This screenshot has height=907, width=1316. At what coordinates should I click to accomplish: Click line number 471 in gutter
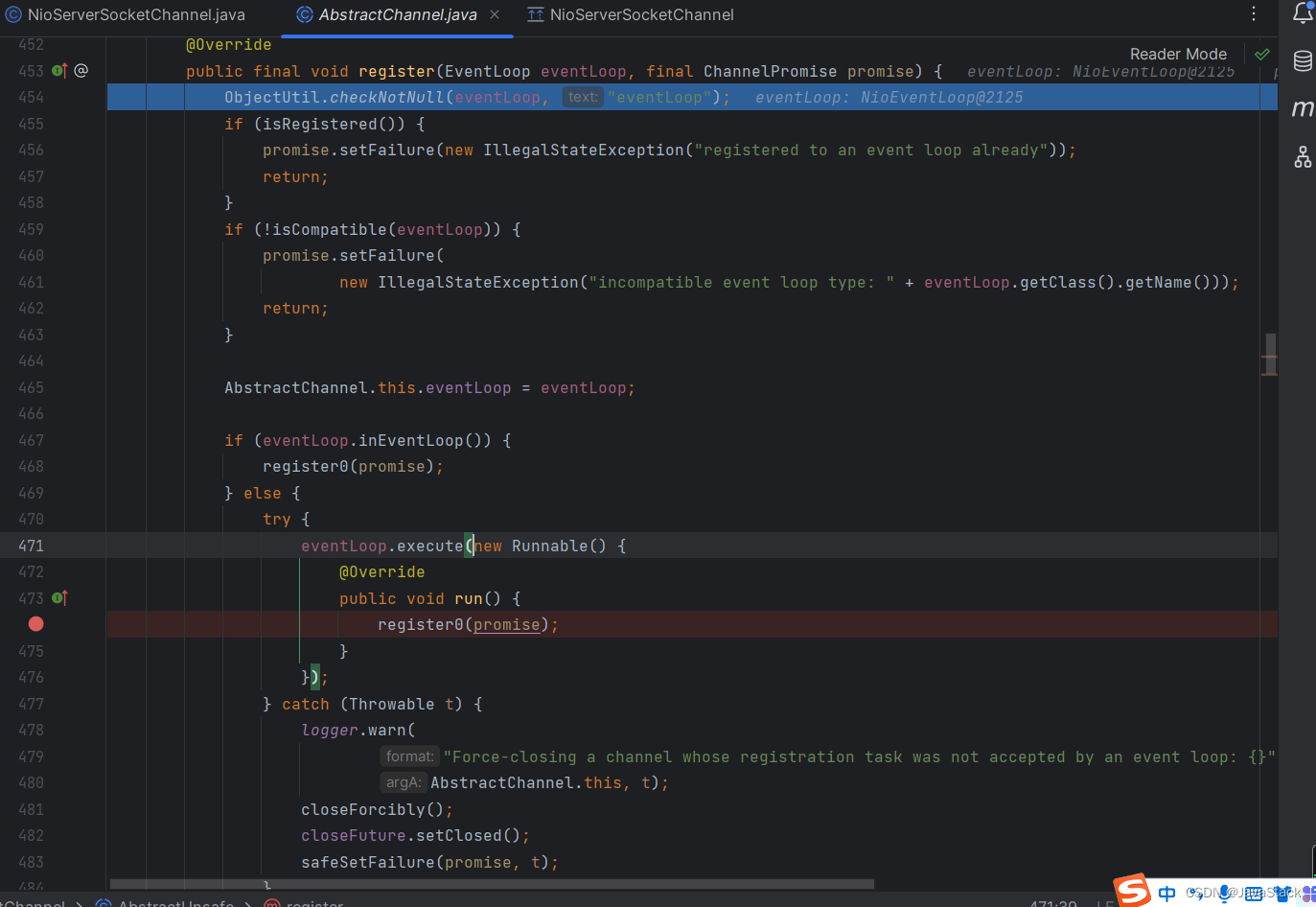(x=31, y=546)
